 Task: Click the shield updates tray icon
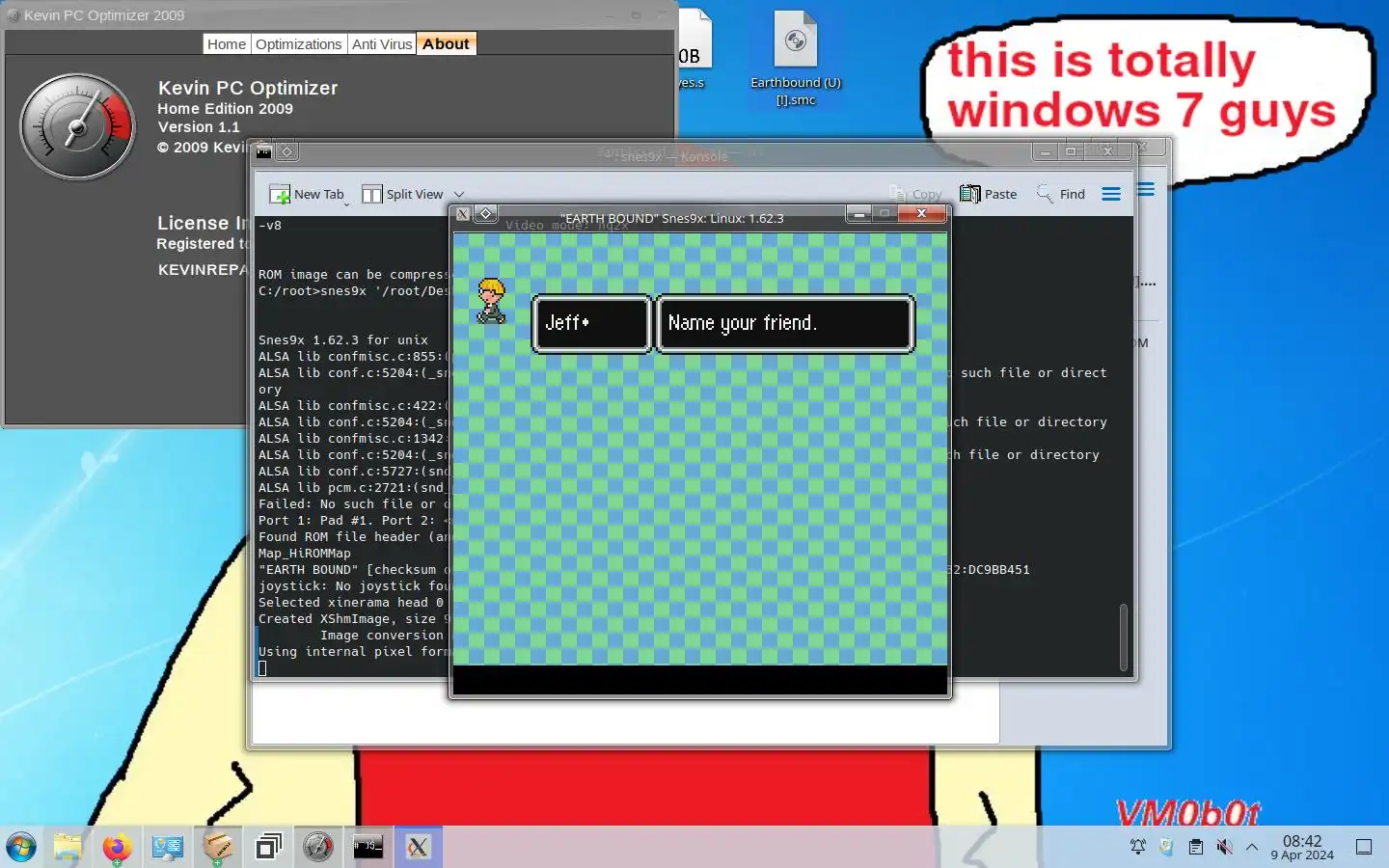coord(1166,848)
